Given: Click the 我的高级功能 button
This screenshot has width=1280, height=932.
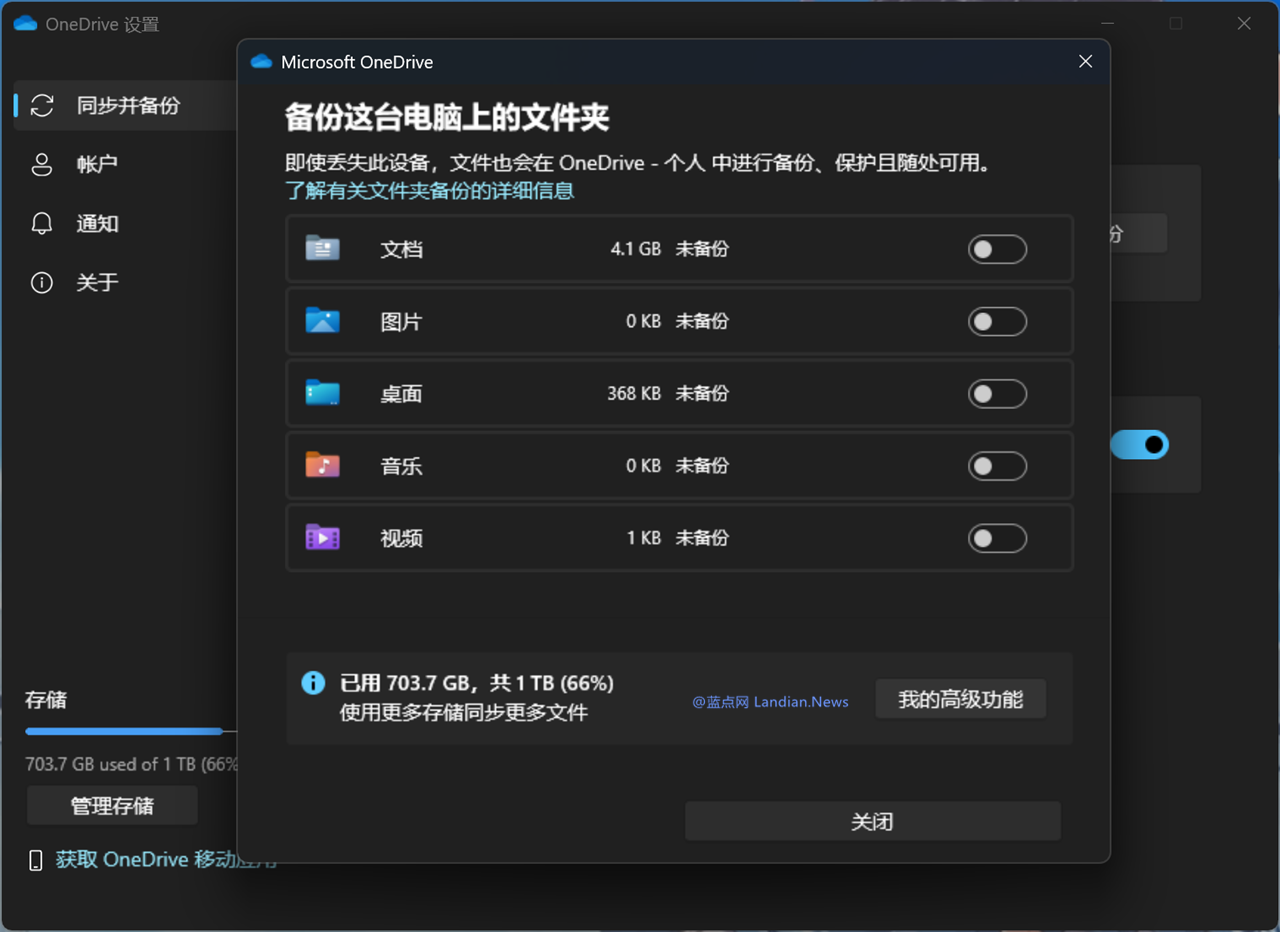Looking at the screenshot, I should point(961,699).
